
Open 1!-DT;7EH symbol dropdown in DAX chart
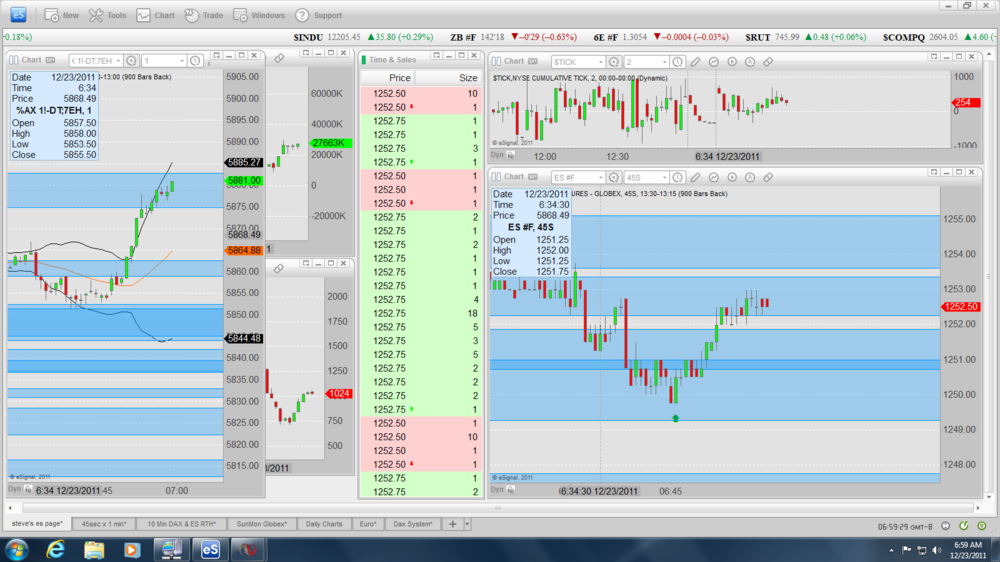click(x=118, y=61)
